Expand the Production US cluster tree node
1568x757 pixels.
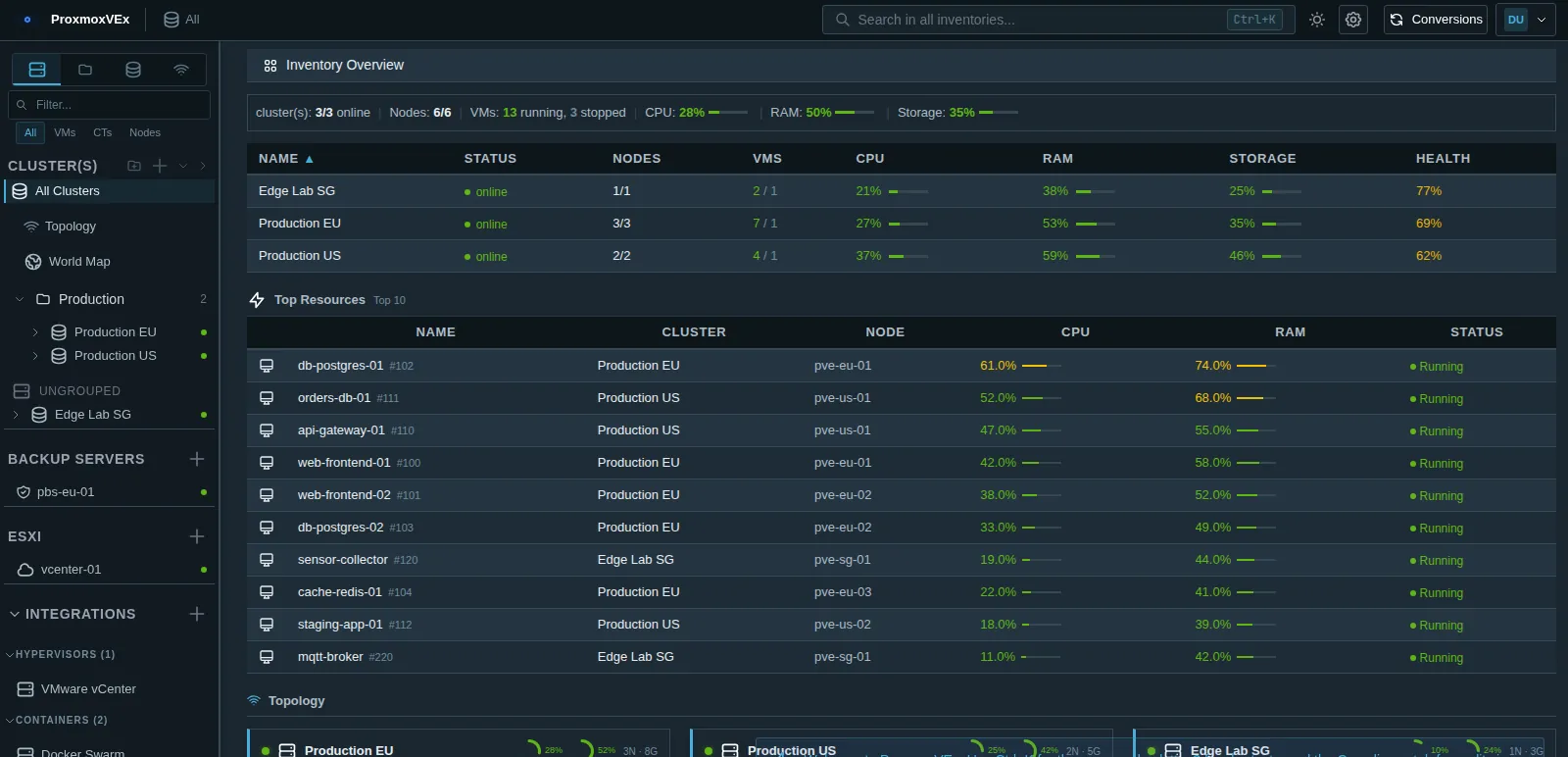tap(35, 356)
